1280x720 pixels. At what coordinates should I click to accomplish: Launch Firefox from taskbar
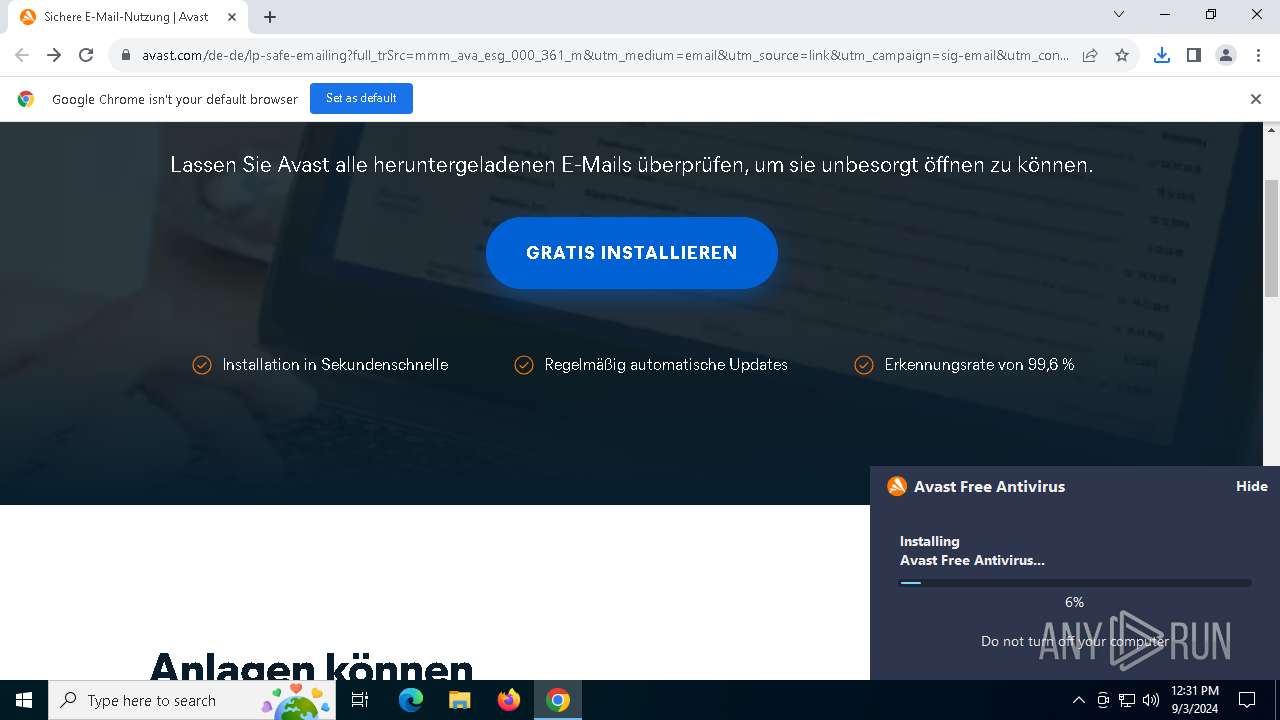pos(509,700)
